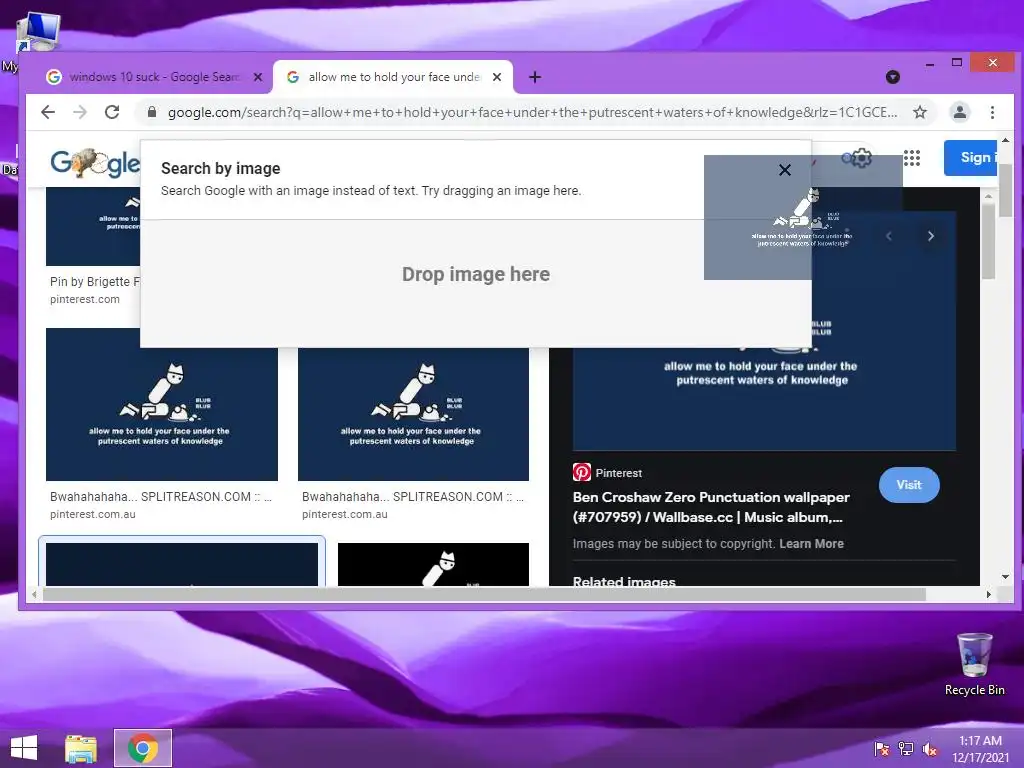Screen dimensions: 1024x768
Task: Close the 'windows 10 suck' tab
Action: 258,77
